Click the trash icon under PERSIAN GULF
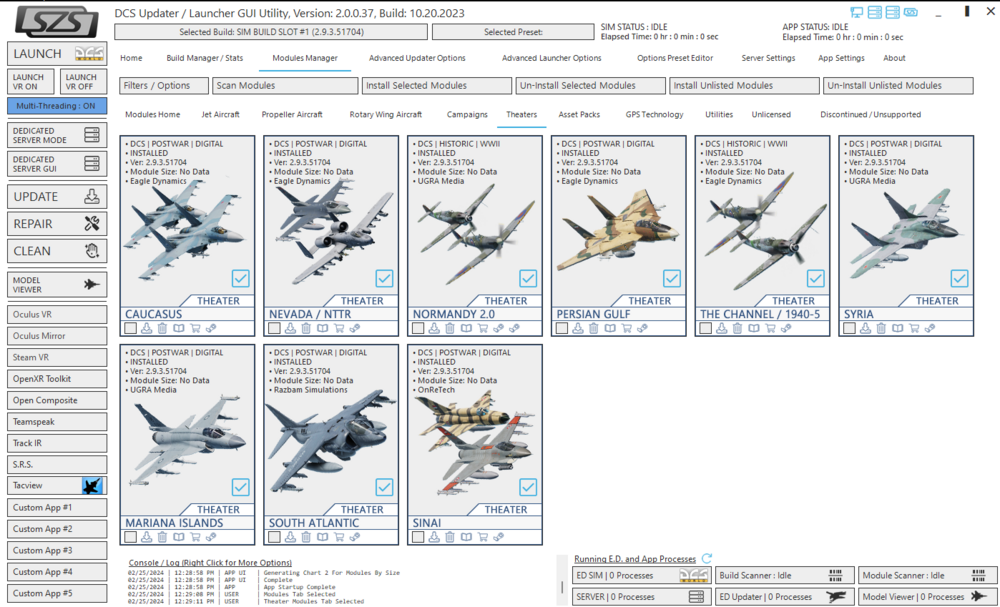The width and height of the screenshot is (1000, 607). 594,328
